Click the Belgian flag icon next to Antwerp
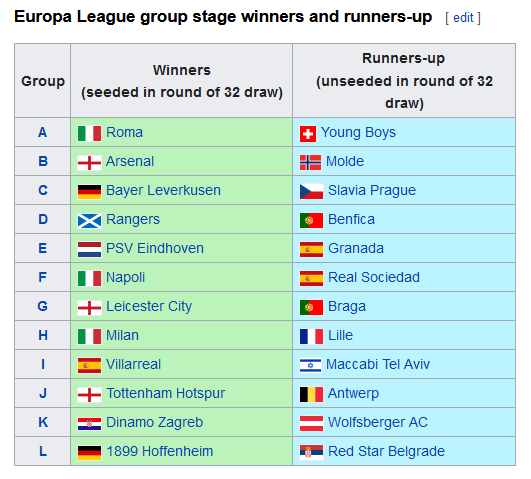531x479 pixels. [x=311, y=394]
